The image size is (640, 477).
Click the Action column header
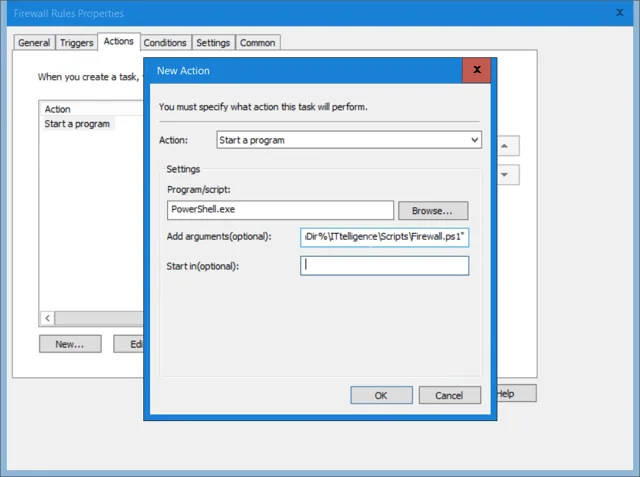[91, 109]
